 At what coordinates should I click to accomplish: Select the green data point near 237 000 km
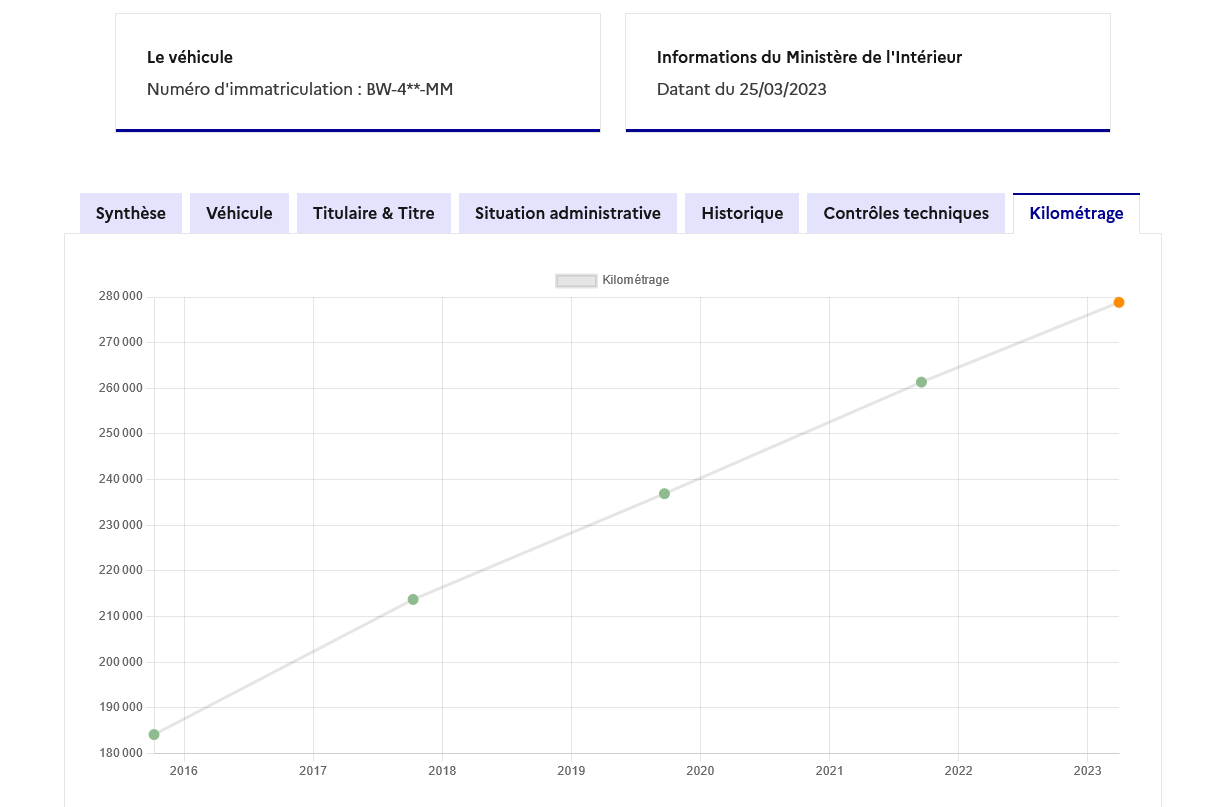[x=664, y=493]
